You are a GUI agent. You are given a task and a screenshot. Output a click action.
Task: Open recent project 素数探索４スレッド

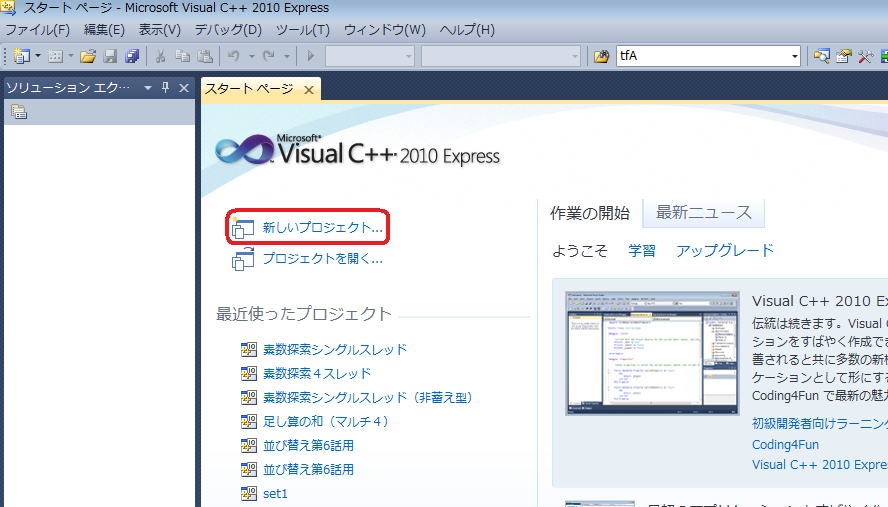coord(317,373)
